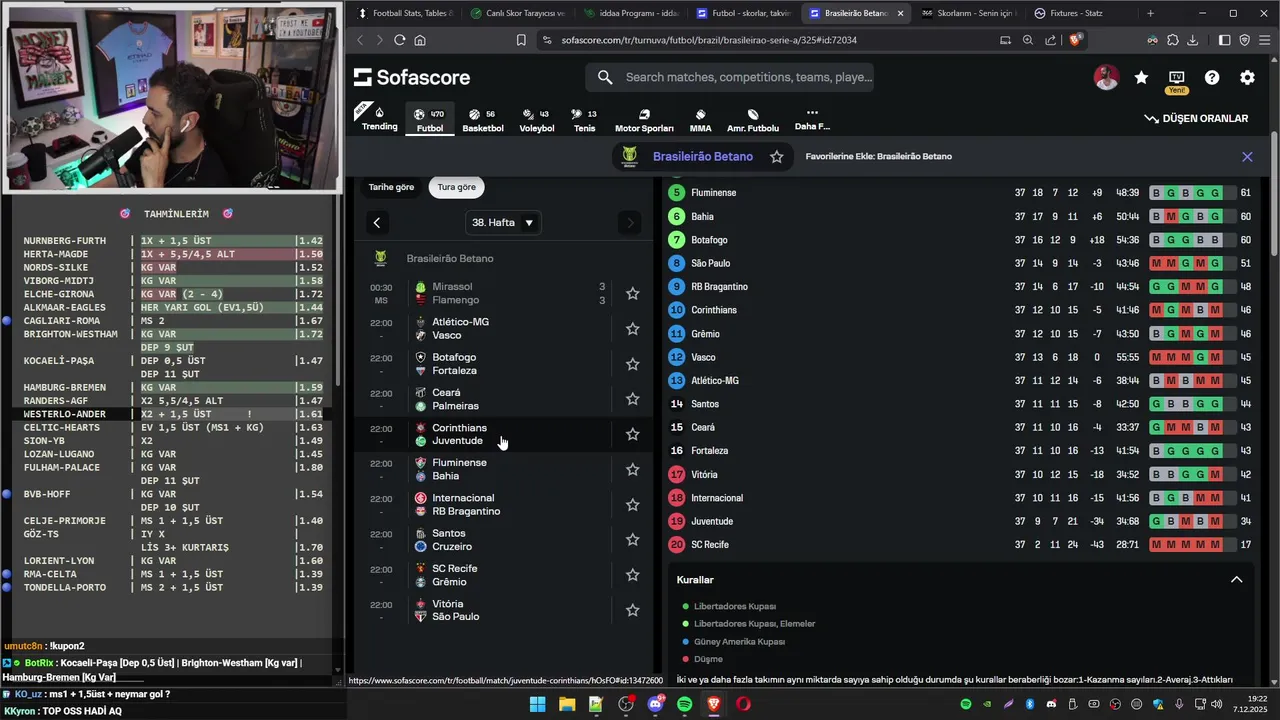Open a new browser tab
The image size is (1280, 720).
coord(1150,13)
